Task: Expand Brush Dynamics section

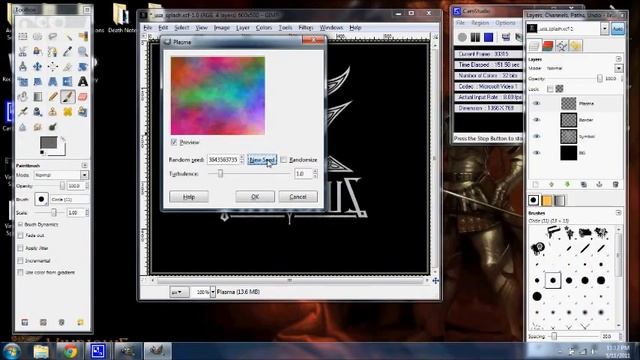Action: click(20, 224)
